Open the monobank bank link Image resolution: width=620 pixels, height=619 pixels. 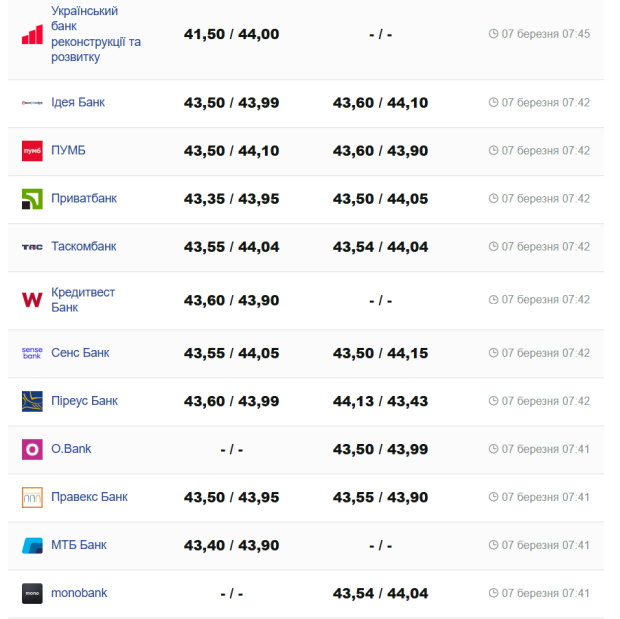(79, 593)
